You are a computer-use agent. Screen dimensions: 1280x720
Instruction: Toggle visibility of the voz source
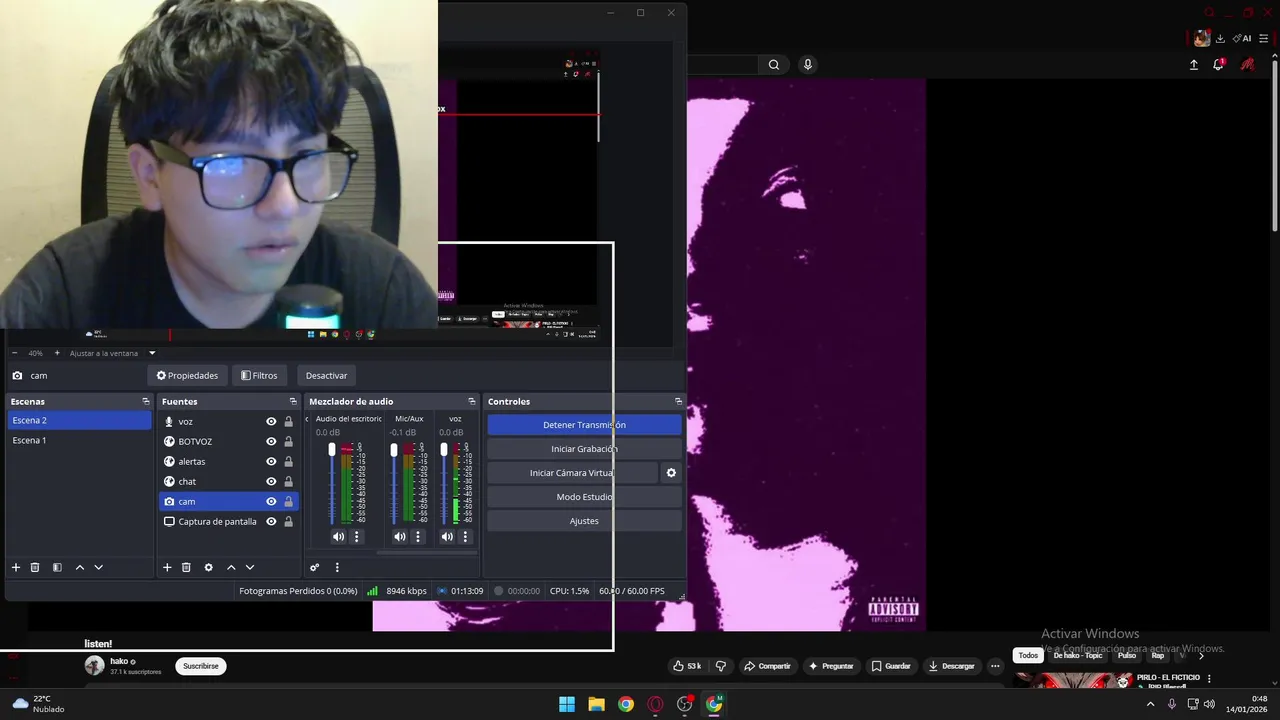[x=271, y=422]
